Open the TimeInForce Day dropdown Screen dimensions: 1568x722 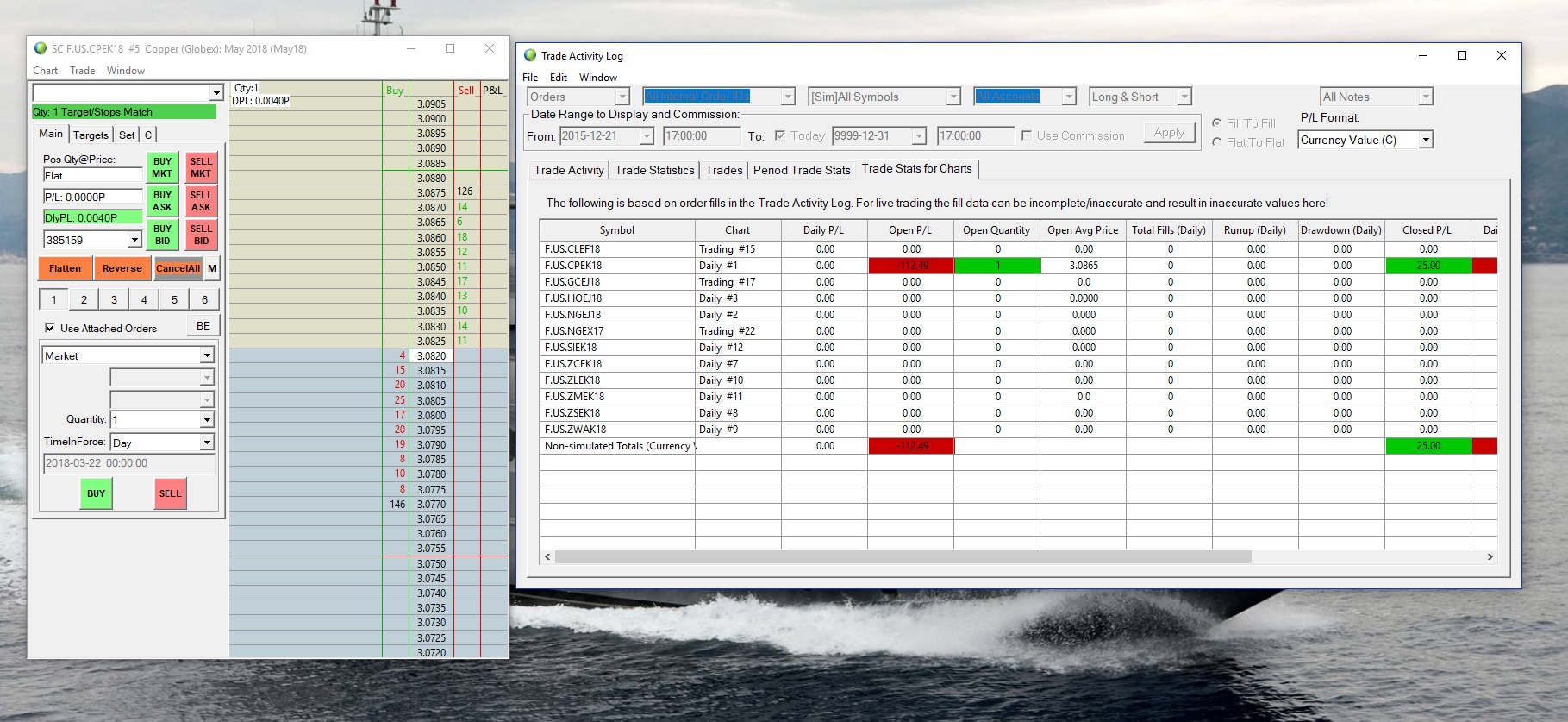tap(207, 443)
